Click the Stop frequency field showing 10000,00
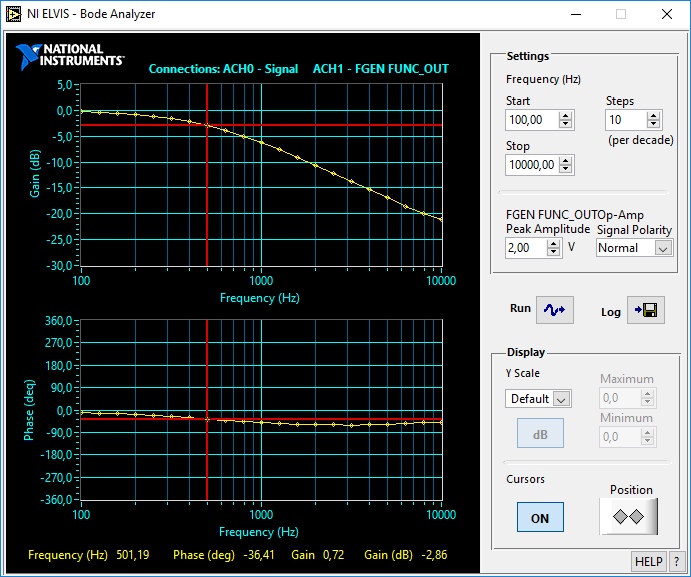The height and width of the screenshot is (577, 691). pos(532,165)
